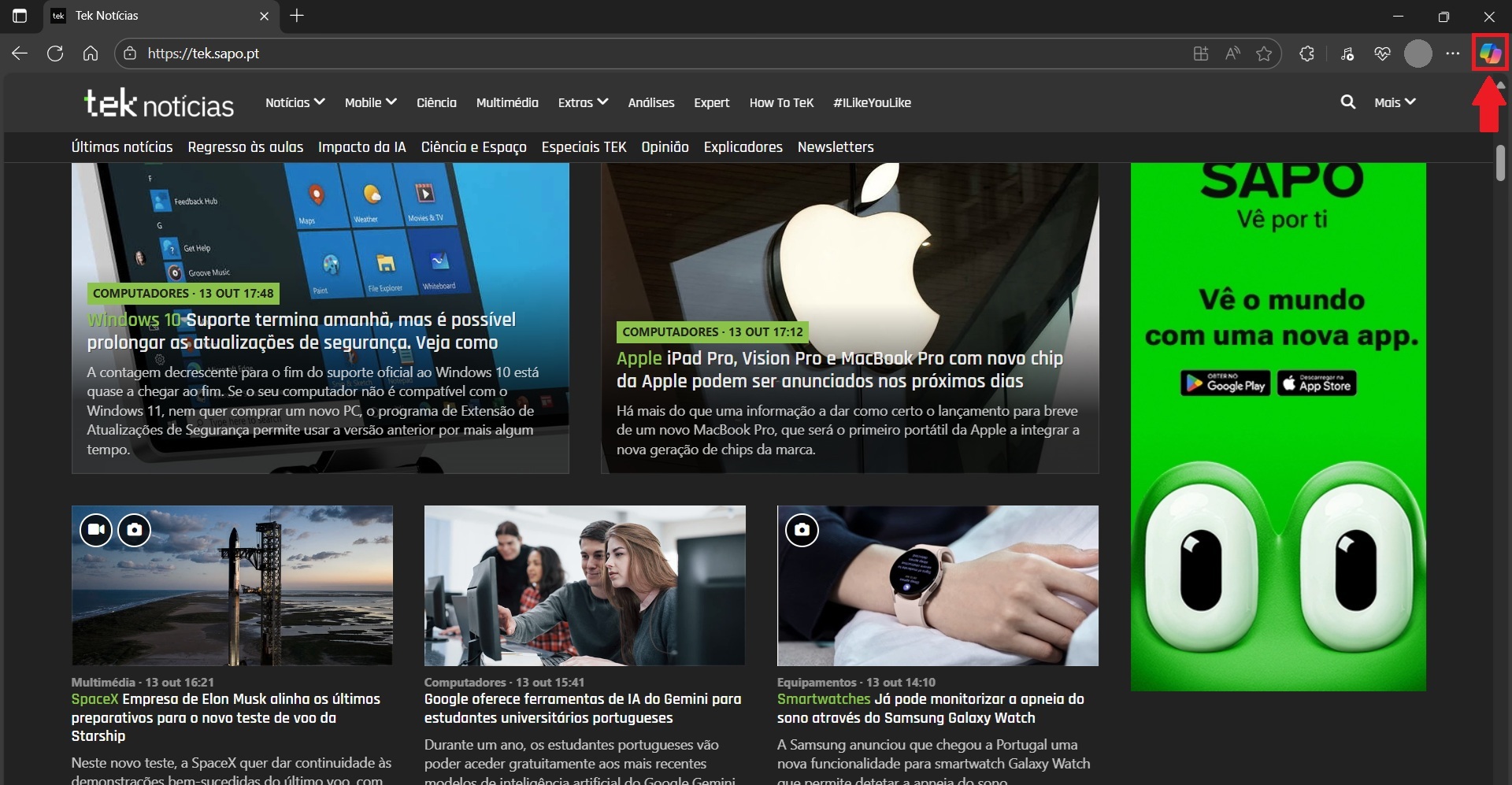Screen dimensions: 1512x785
Task: Go to the browser home page
Action: (91, 54)
